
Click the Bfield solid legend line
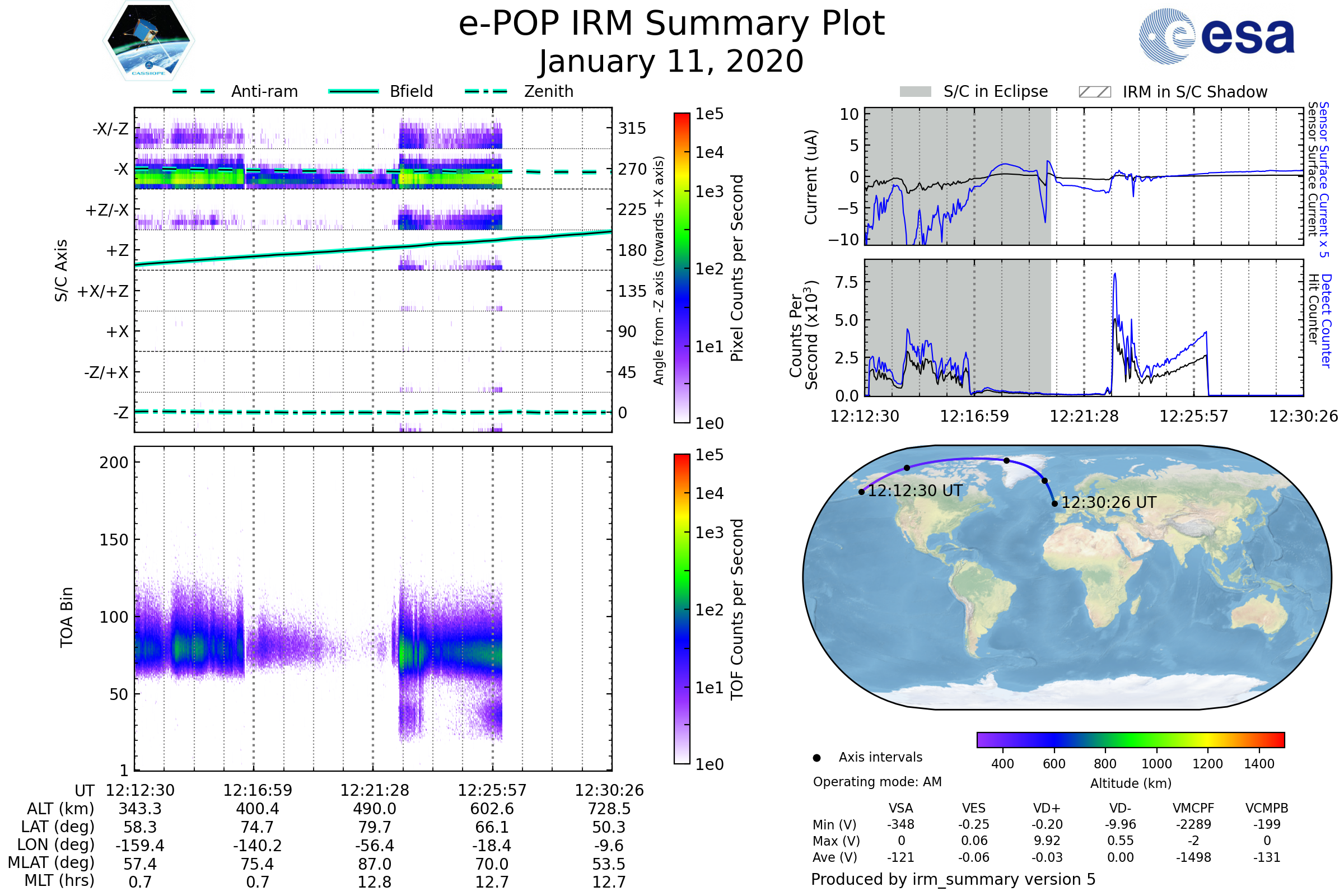pos(353,91)
